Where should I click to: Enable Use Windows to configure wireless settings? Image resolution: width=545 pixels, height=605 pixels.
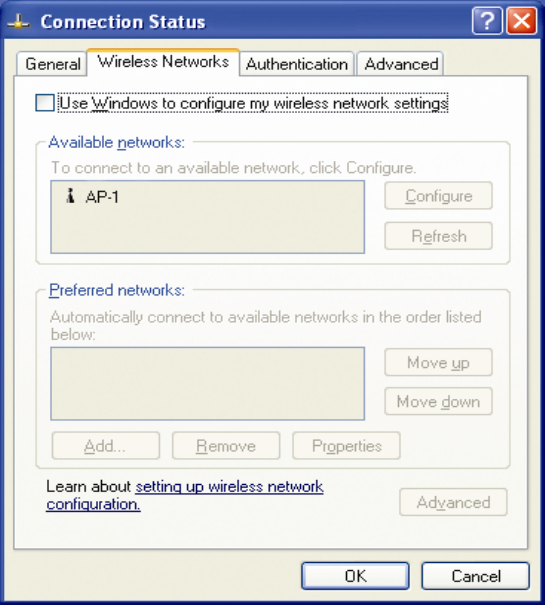45,103
